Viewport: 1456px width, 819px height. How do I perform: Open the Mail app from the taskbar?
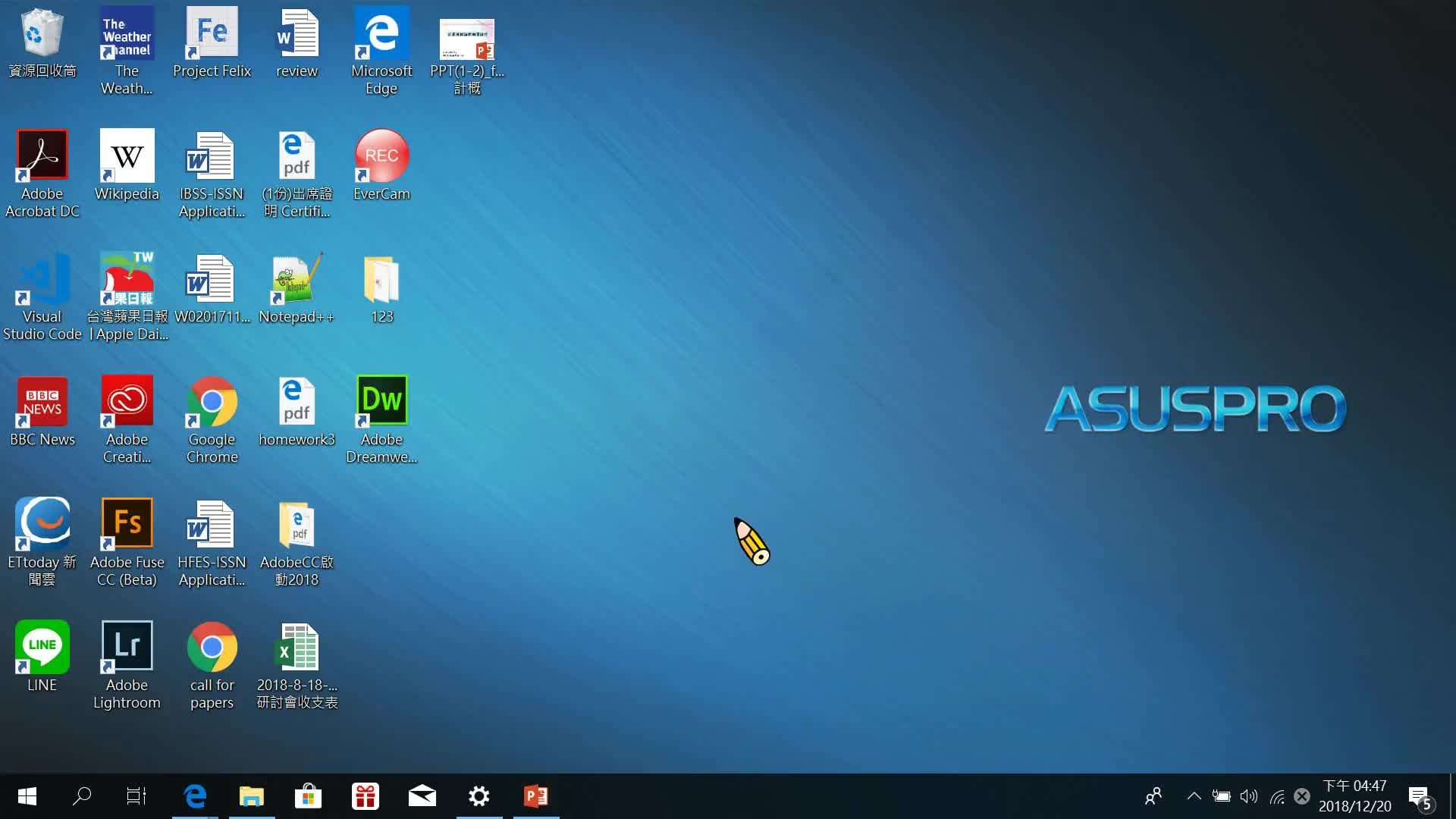pyautogui.click(x=422, y=796)
